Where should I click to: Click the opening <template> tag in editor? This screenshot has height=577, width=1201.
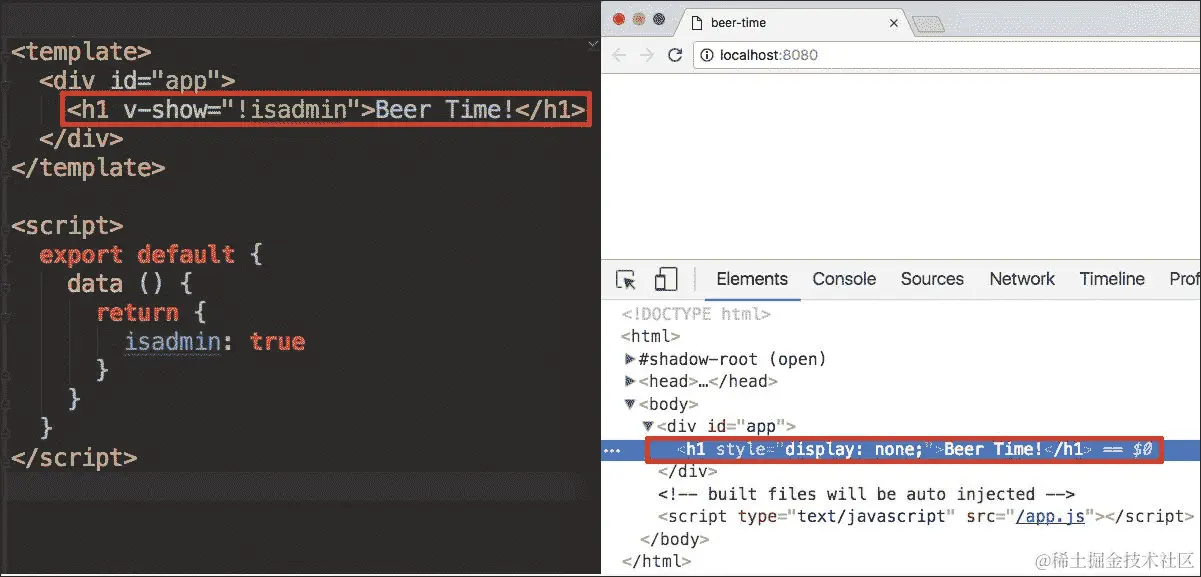[x=81, y=51]
